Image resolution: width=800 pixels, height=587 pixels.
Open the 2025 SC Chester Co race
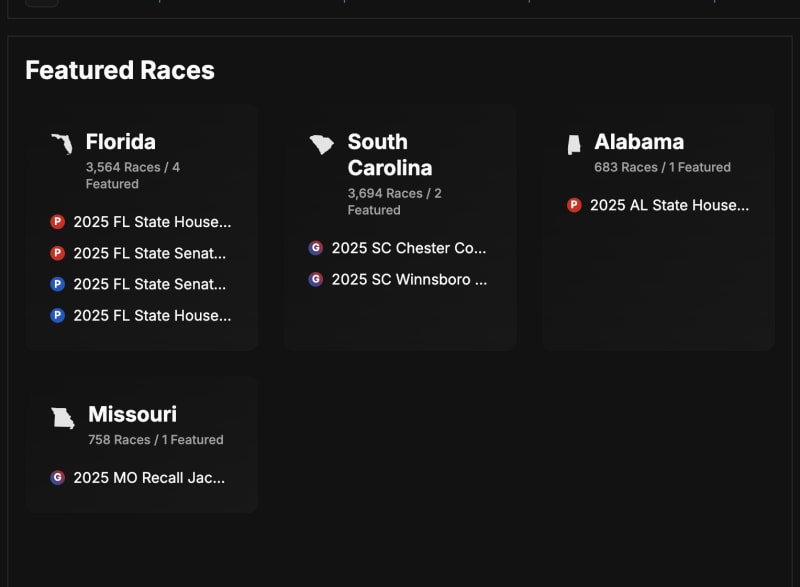click(x=409, y=248)
